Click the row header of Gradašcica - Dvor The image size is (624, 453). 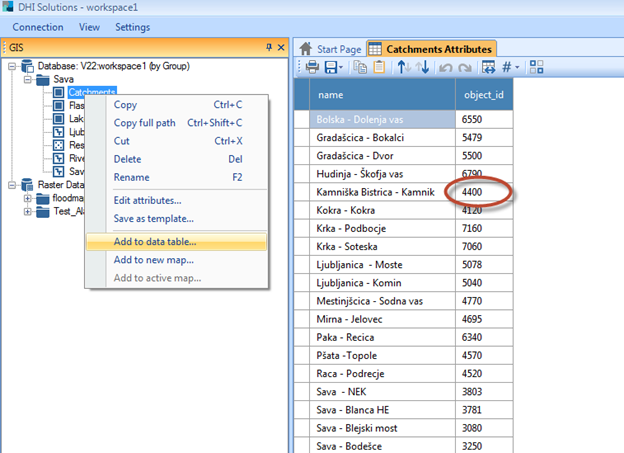click(x=302, y=156)
